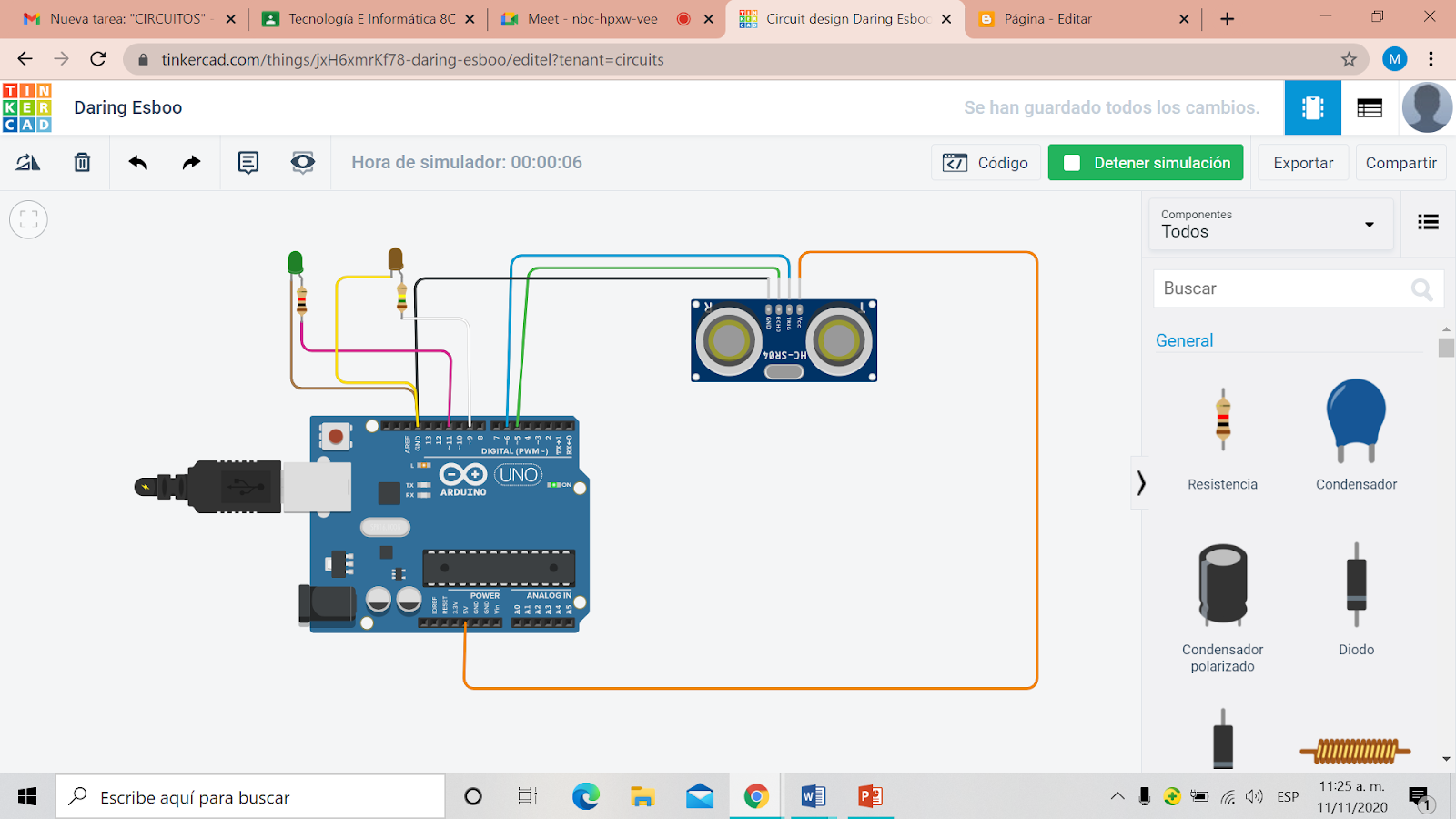
Task: Open the Chrome profile M icon
Action: pyautogui.click(x=1394, y=59)
